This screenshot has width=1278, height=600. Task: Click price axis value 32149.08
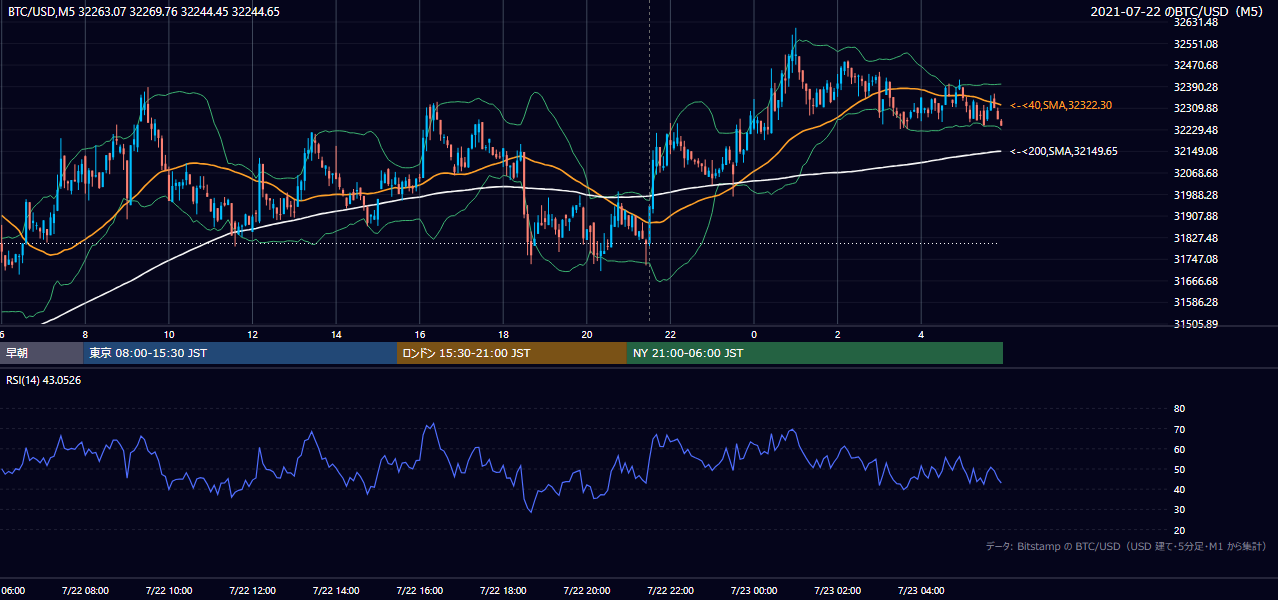tap(1196, 151)
